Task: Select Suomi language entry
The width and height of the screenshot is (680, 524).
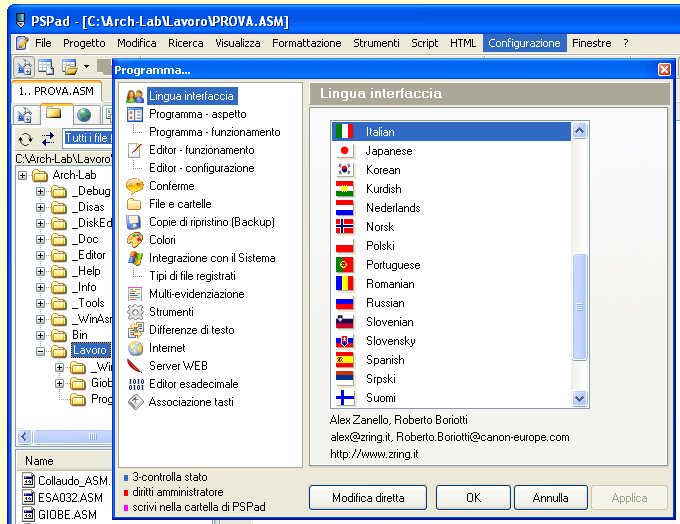Action: 451,398
